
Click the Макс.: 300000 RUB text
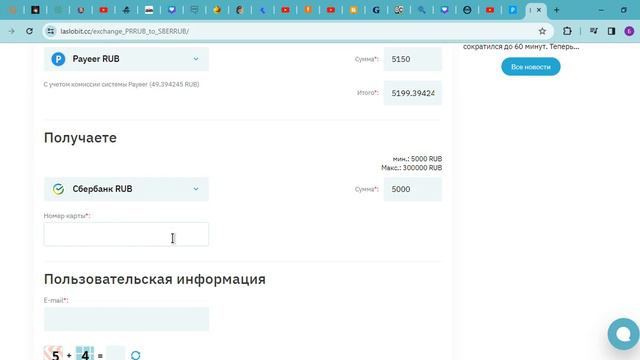(411, 168)
